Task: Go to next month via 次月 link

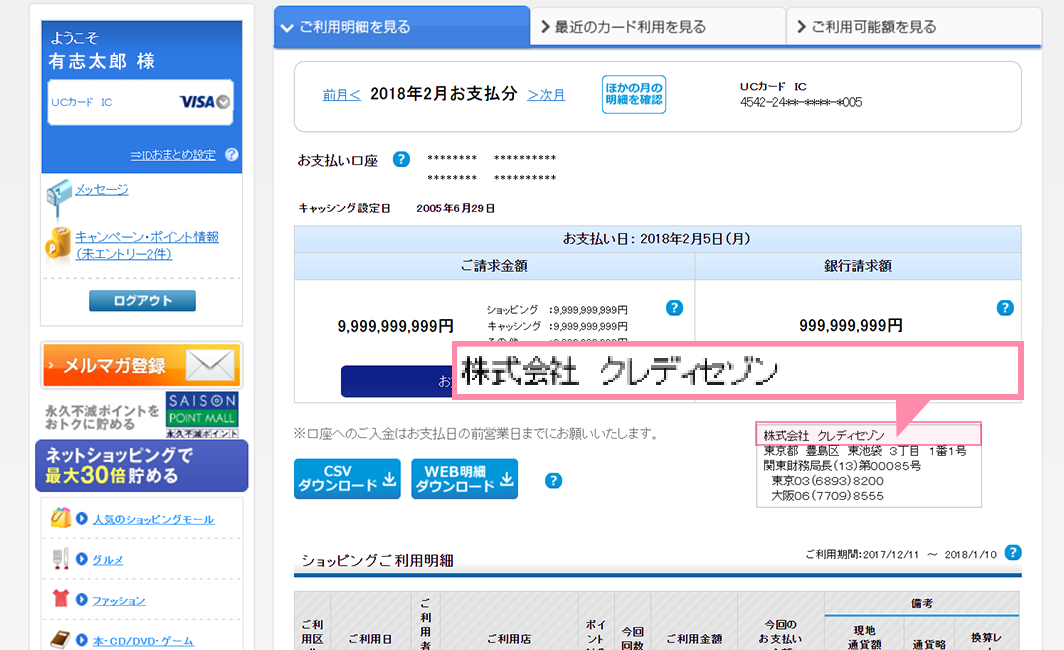Action: (x=546, y=95)
